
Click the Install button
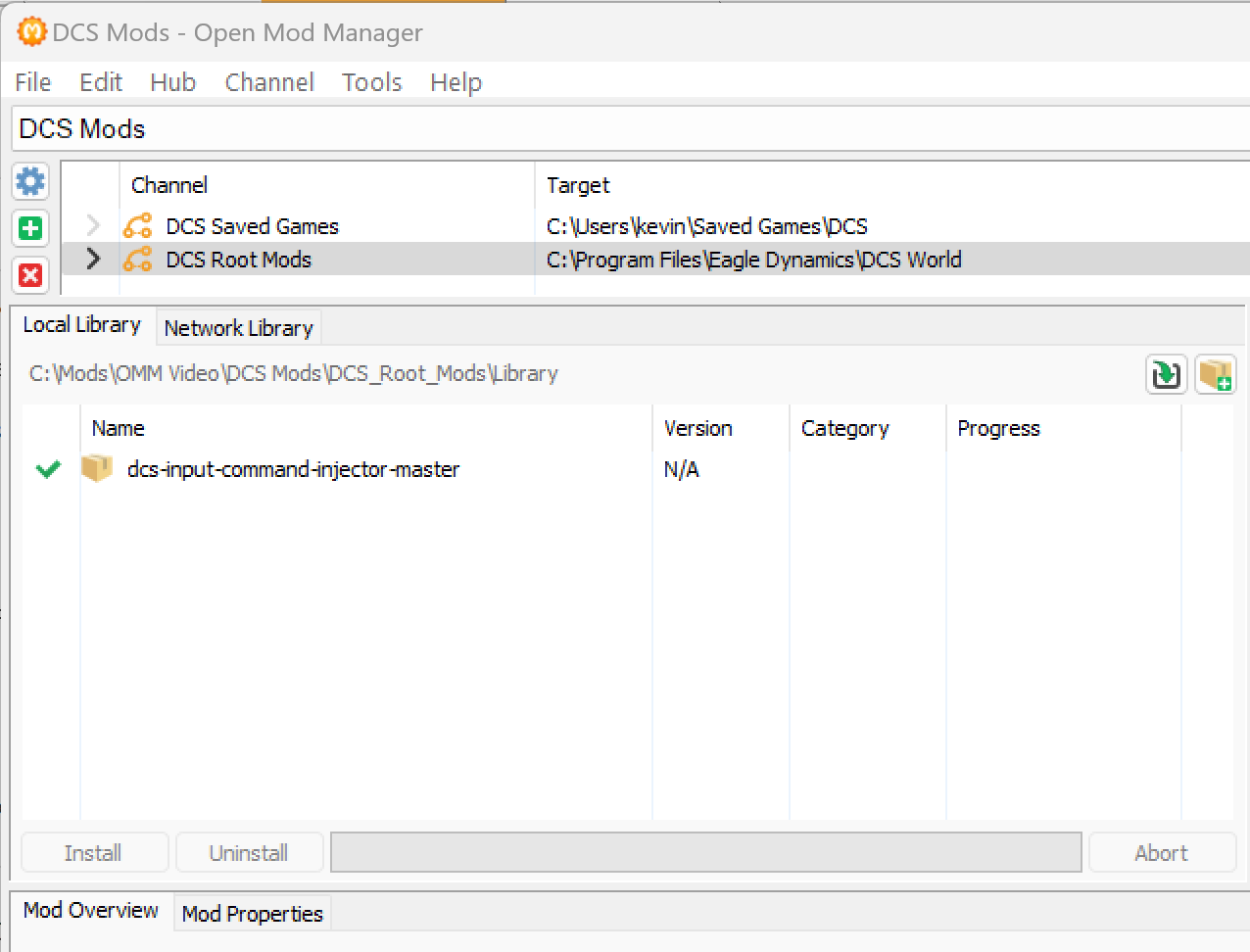(94, 852)
